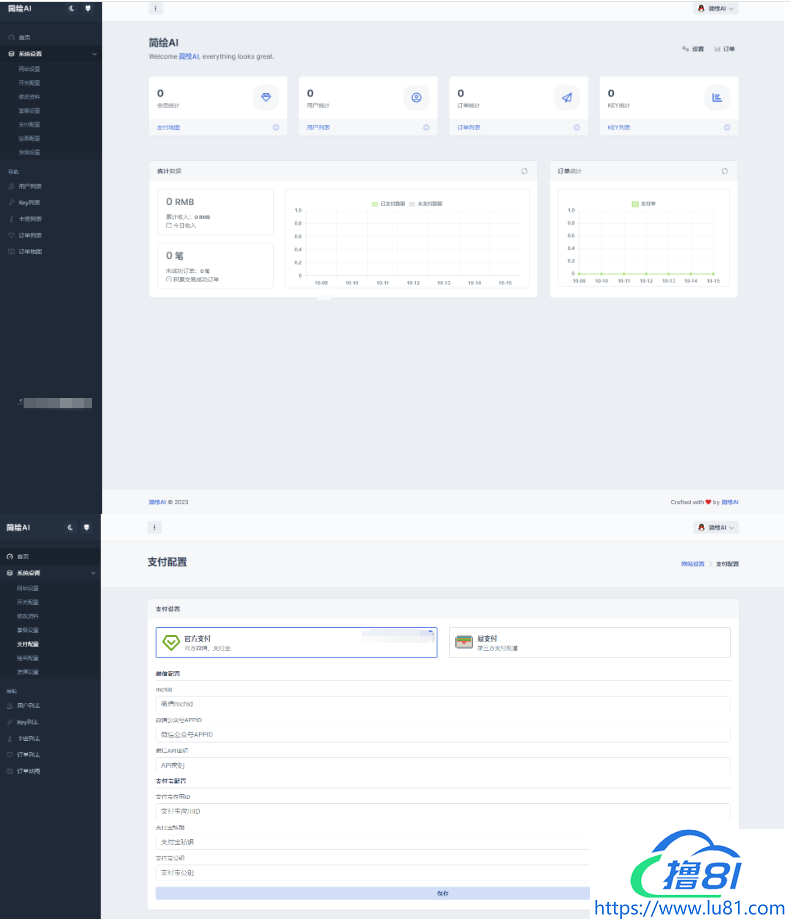
Task: Click the paper plane icon on 订单统计 card
Action: (x=567, y=97)
